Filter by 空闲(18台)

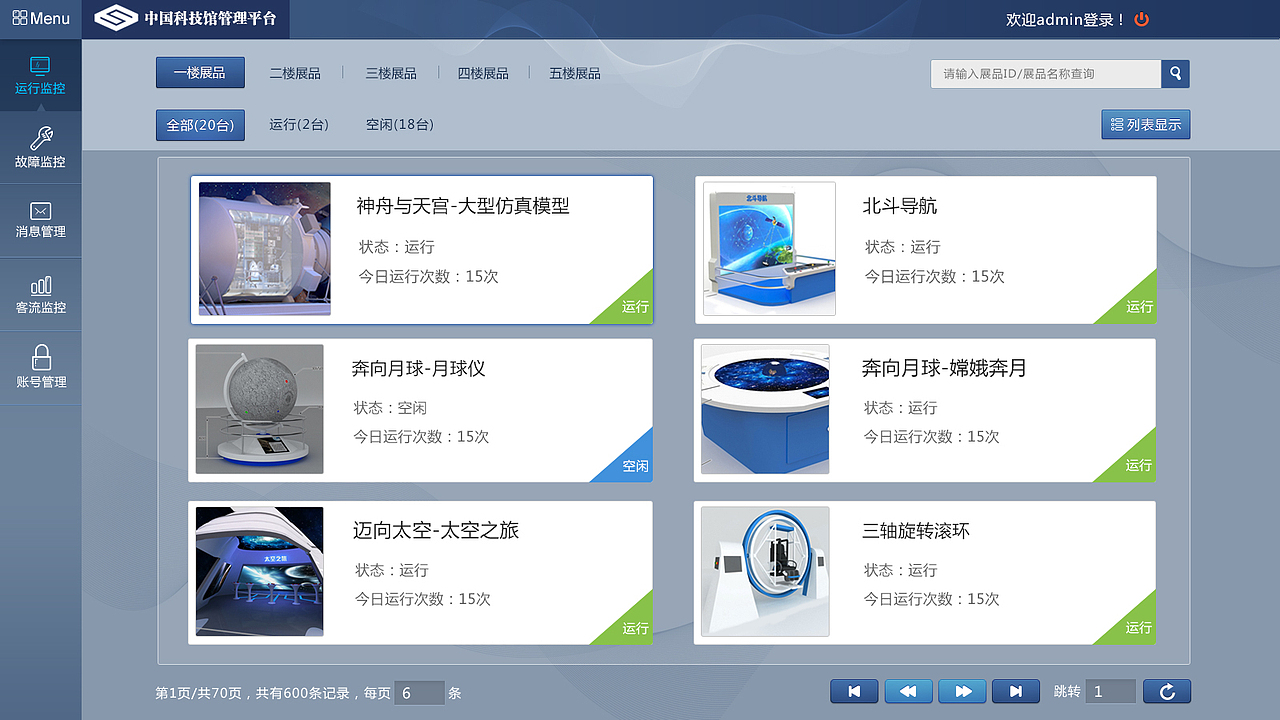[x=399, y=125]
